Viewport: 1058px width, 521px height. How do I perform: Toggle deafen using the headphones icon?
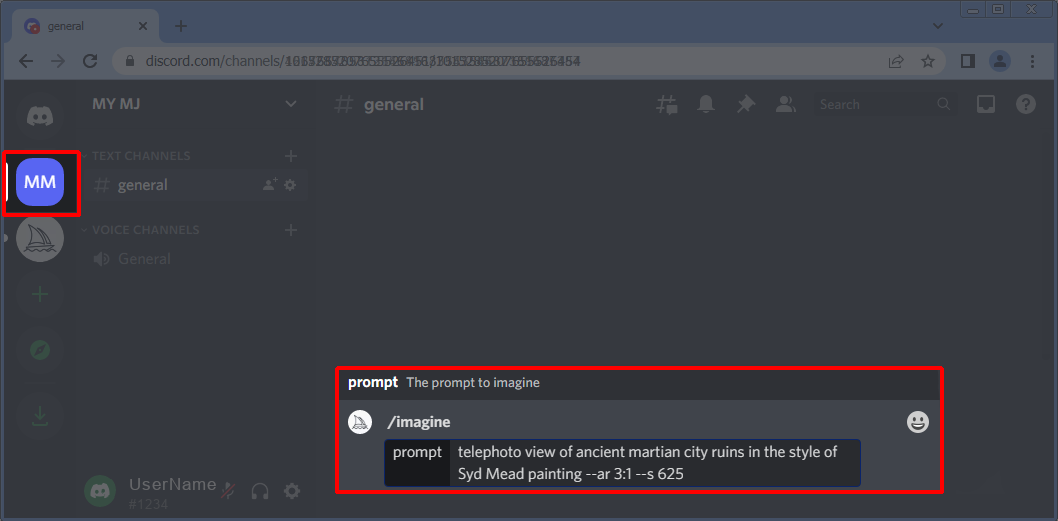point(260,491)
